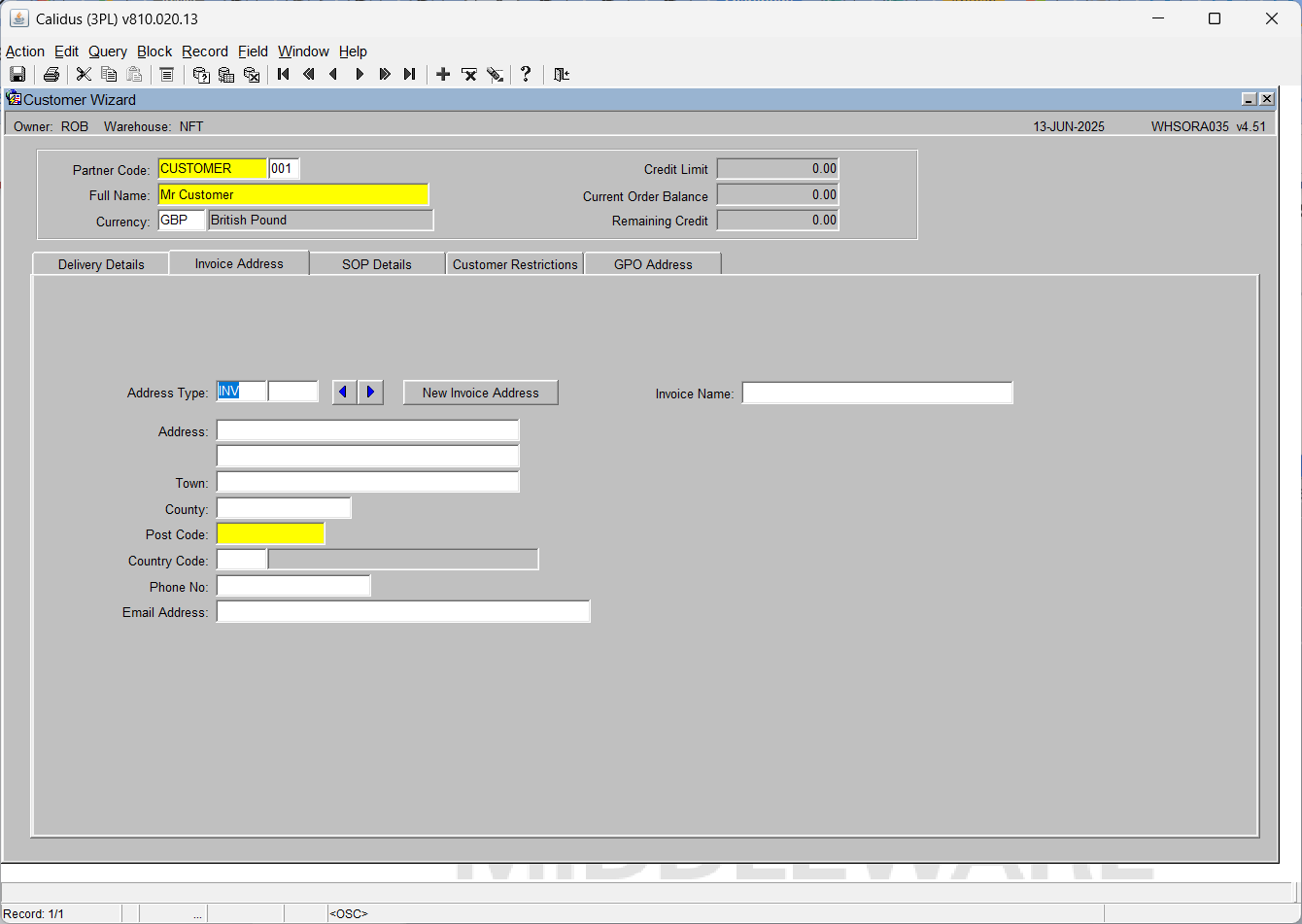1302x924 pixels.
Task: Click the Help question mark icon
Action: click(526, 75)
